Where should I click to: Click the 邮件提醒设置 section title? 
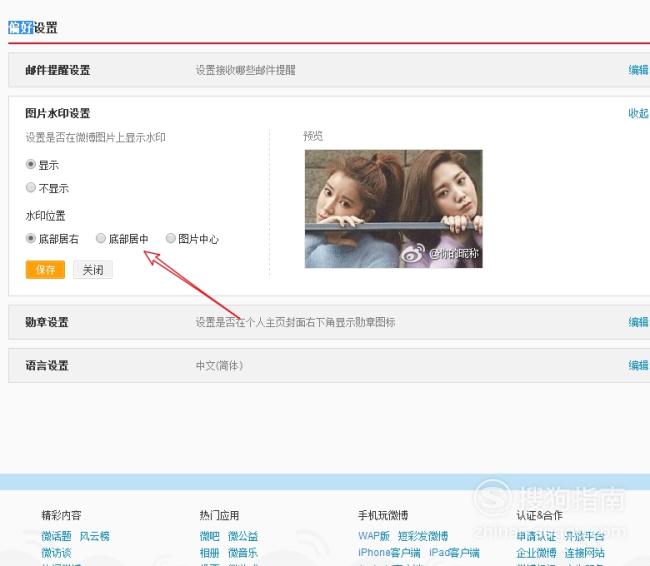(58, 70)
